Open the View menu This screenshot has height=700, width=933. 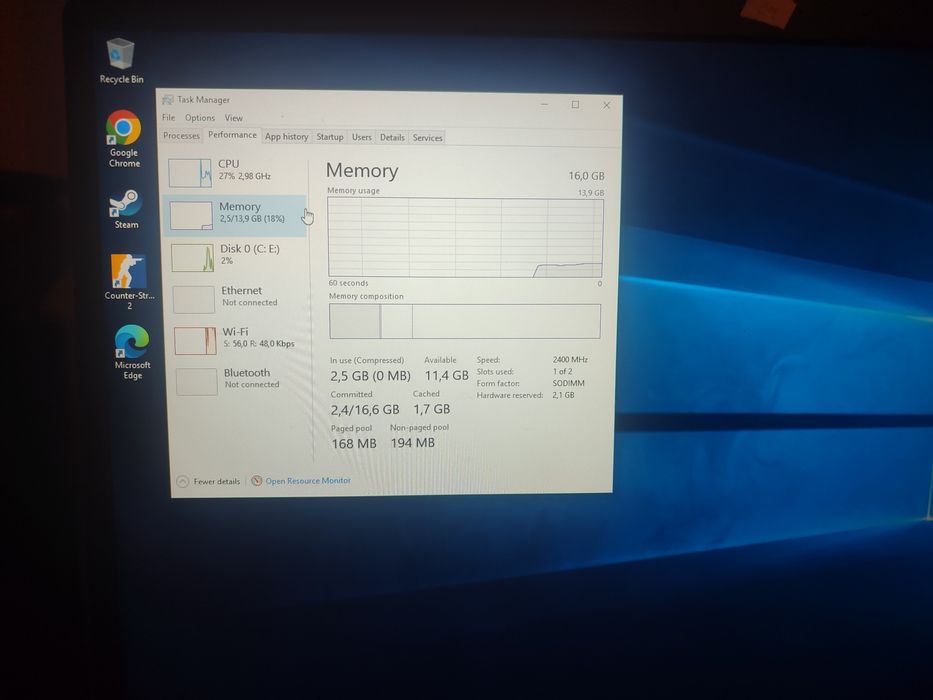234,118
